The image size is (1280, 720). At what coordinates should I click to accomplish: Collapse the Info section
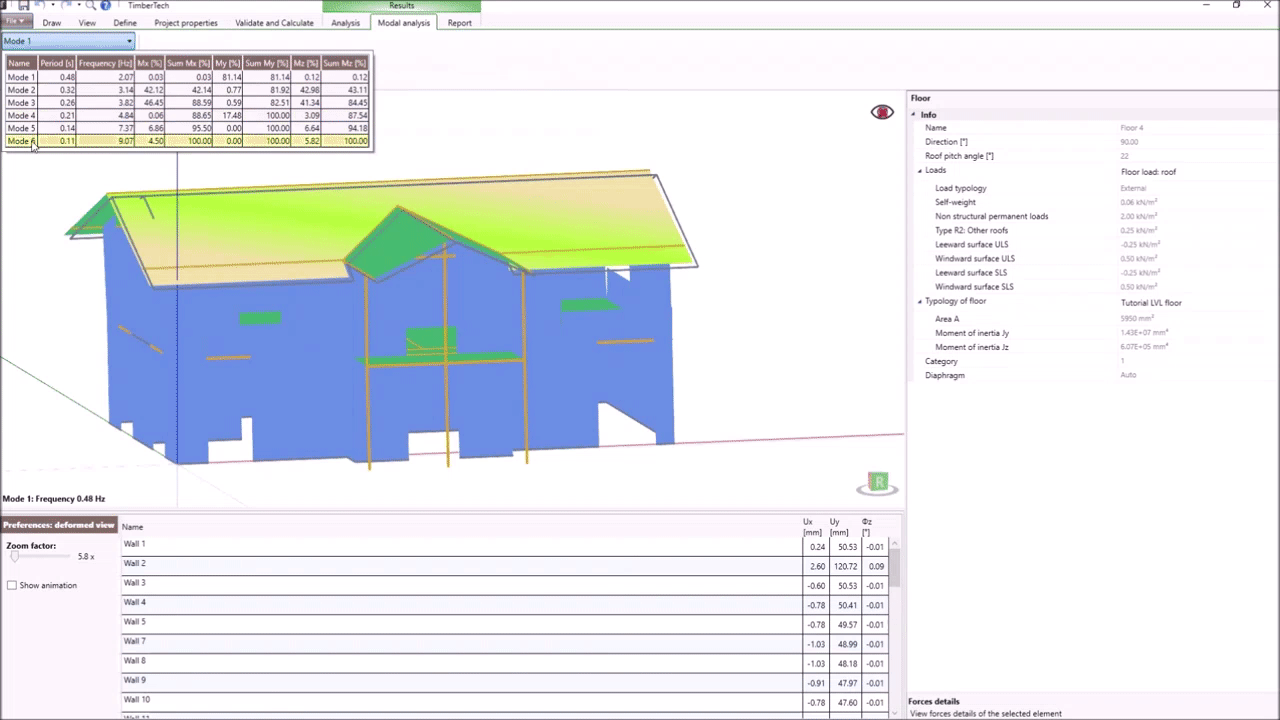pyautogui.click(x=914, y=115)
